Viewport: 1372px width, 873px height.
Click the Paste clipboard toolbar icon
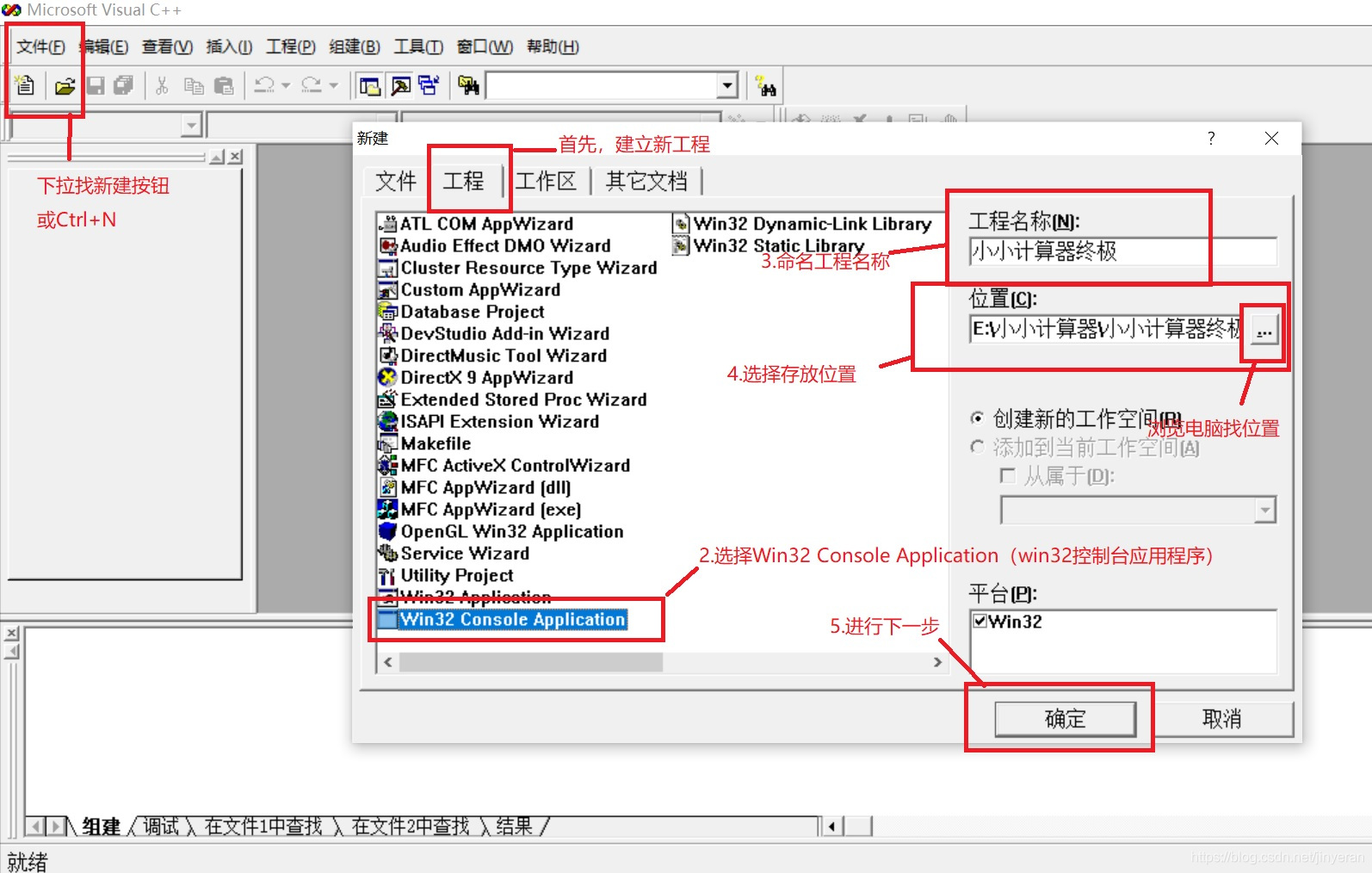pos(224,85)
